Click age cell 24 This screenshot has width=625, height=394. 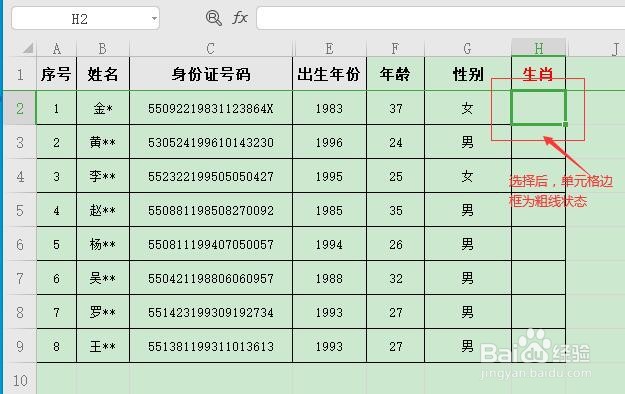pos(395,142)
